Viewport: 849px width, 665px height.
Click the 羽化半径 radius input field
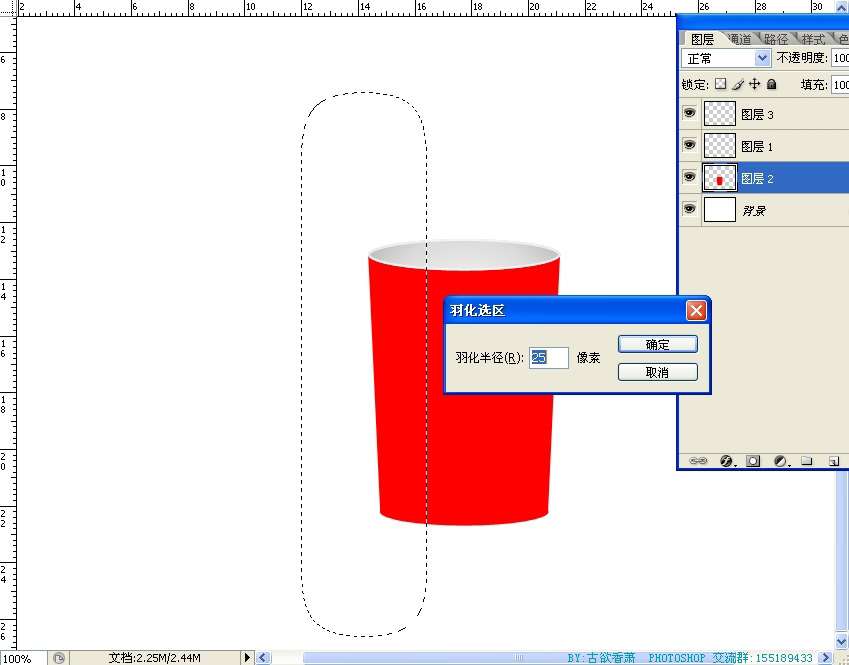(x=549, y=358)
